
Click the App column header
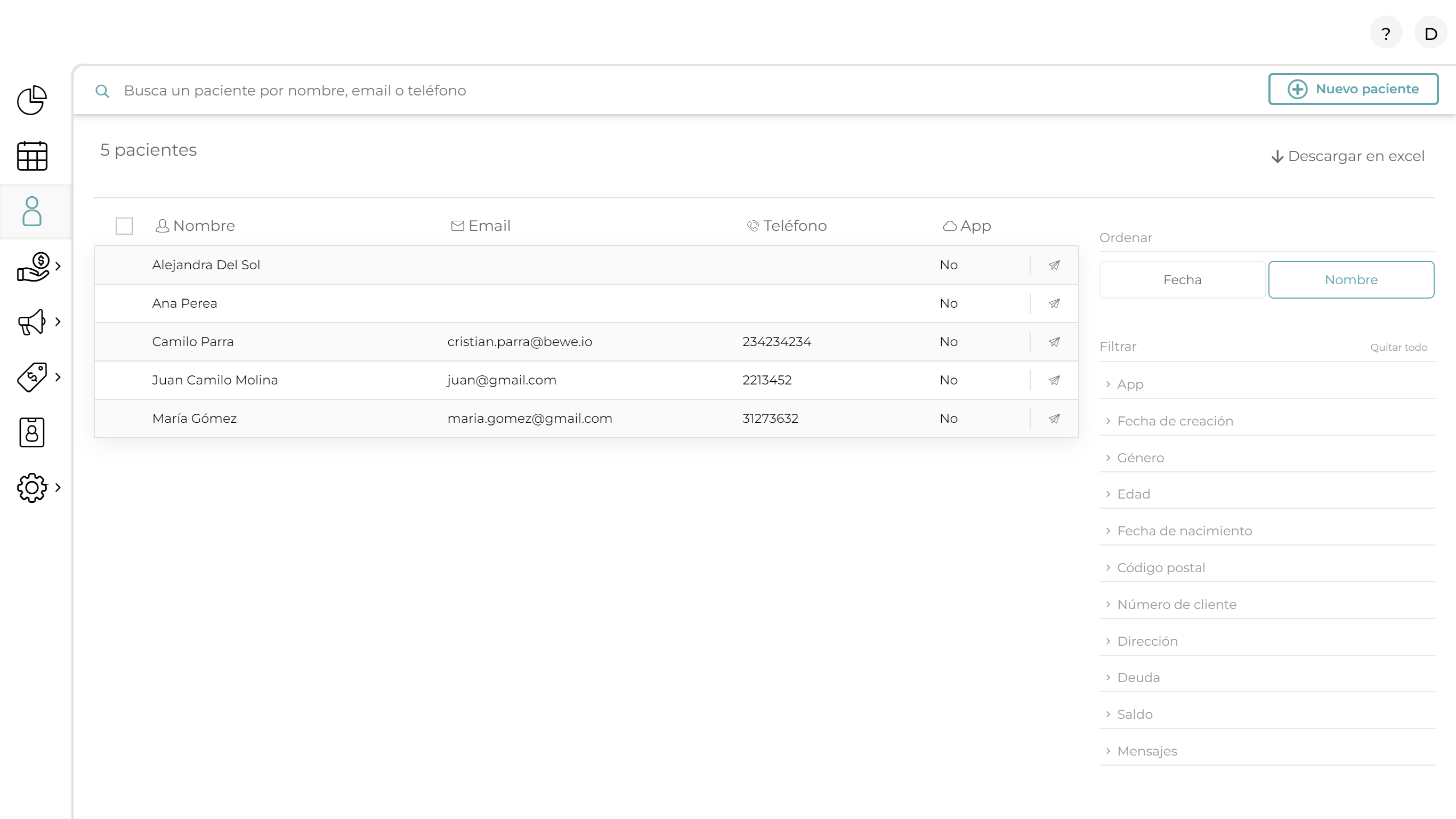(967, 226)
